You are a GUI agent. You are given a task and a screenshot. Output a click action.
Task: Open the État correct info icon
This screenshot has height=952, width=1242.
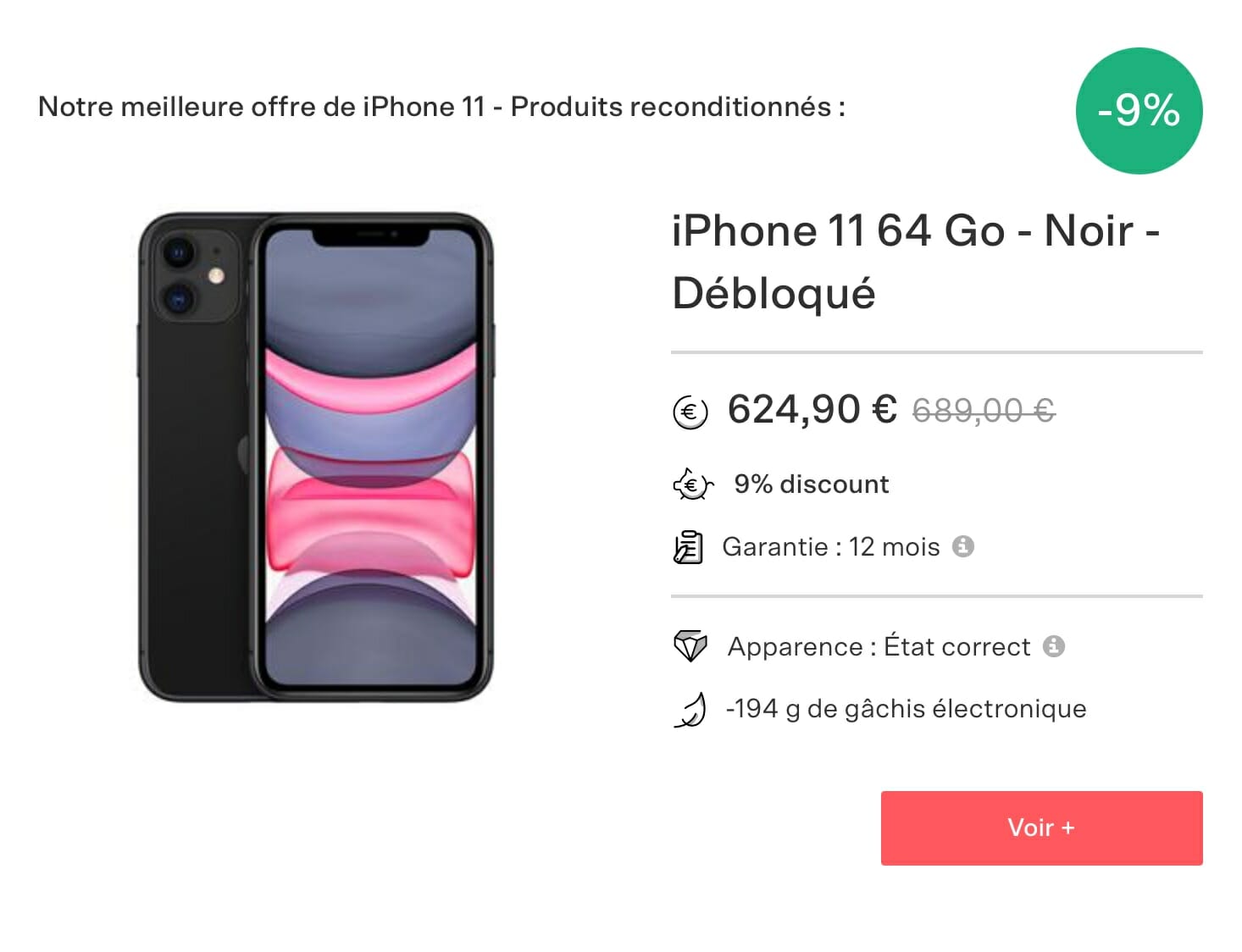tap(1053, 646)
